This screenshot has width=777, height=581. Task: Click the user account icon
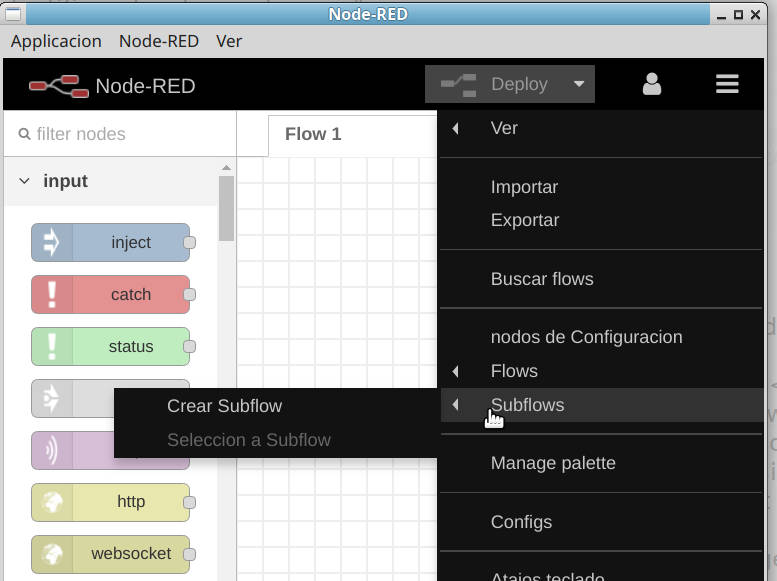click(x=652, y=85)
